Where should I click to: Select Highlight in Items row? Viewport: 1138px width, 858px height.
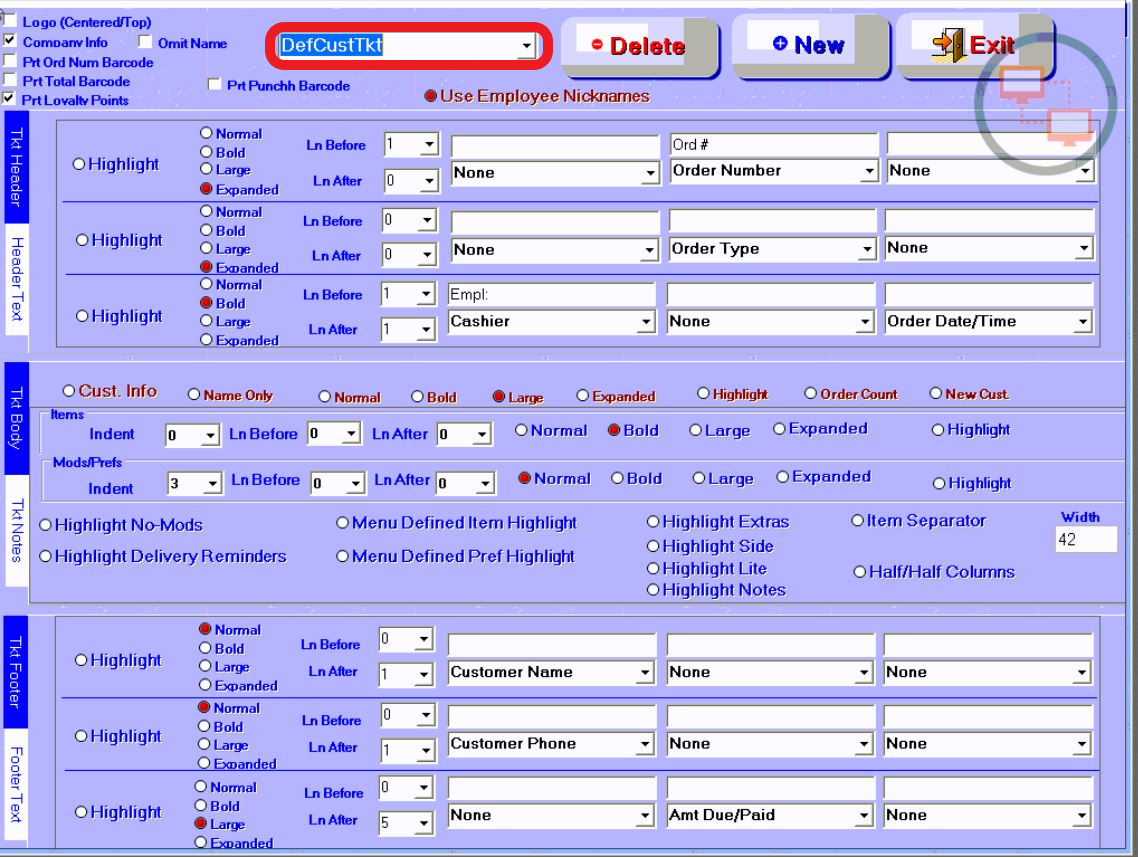click(938, 430)
